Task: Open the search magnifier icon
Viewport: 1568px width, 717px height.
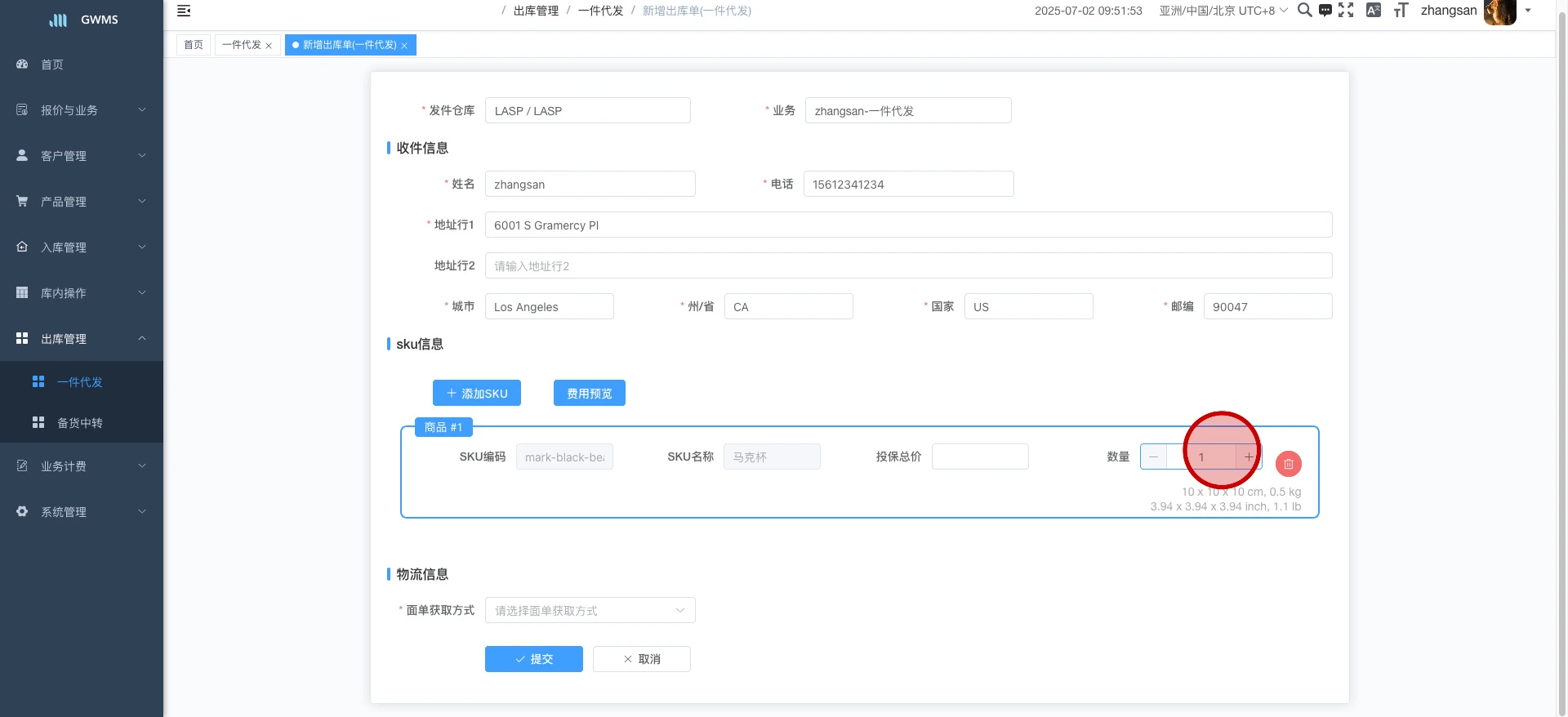Action: click(x=1304, y=10)
